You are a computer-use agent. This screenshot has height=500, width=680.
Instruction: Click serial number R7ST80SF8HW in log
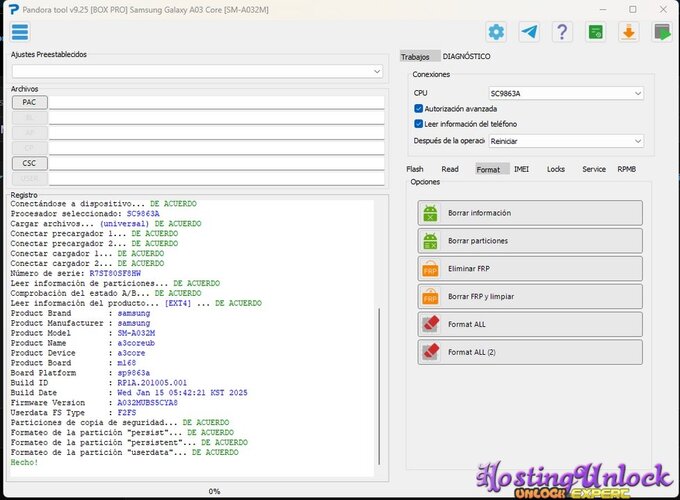115,274
